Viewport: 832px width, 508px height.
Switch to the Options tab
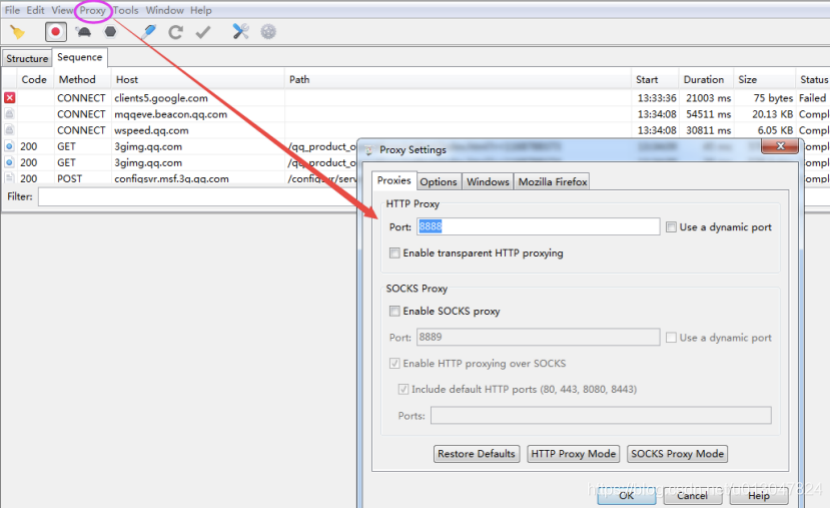click(x=438, y=182)
